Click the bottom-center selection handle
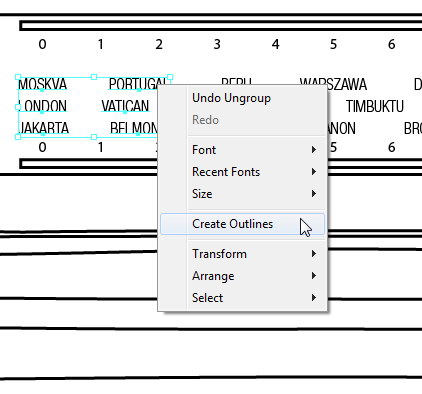 pyautogui.click(x=94, y=137)
